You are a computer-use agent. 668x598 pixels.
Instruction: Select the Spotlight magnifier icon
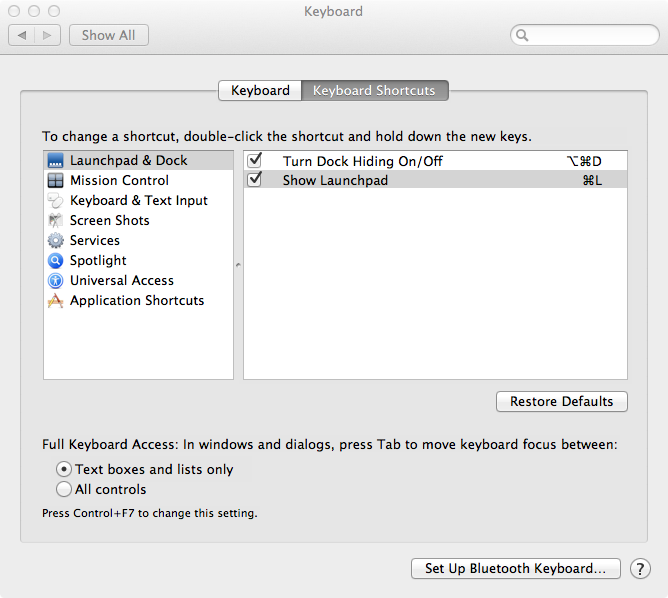[x=55, y=261]
